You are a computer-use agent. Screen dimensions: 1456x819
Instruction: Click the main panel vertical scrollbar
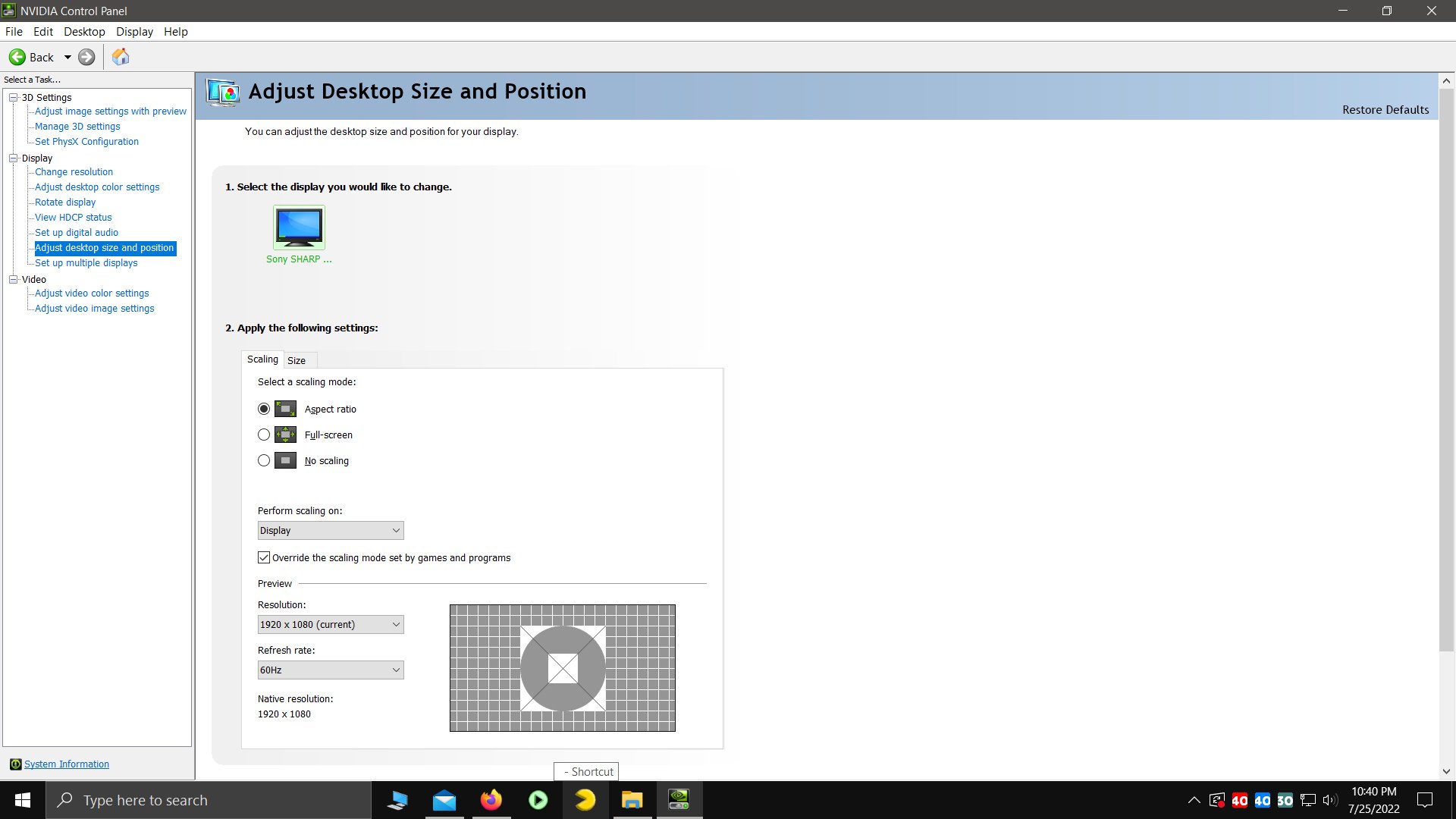[x=1446, y=370]
